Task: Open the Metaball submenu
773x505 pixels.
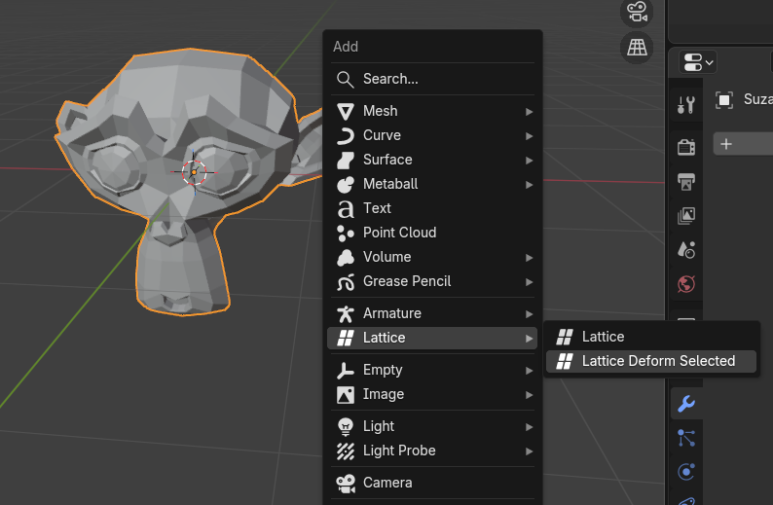Action: (x=432, y=184)
